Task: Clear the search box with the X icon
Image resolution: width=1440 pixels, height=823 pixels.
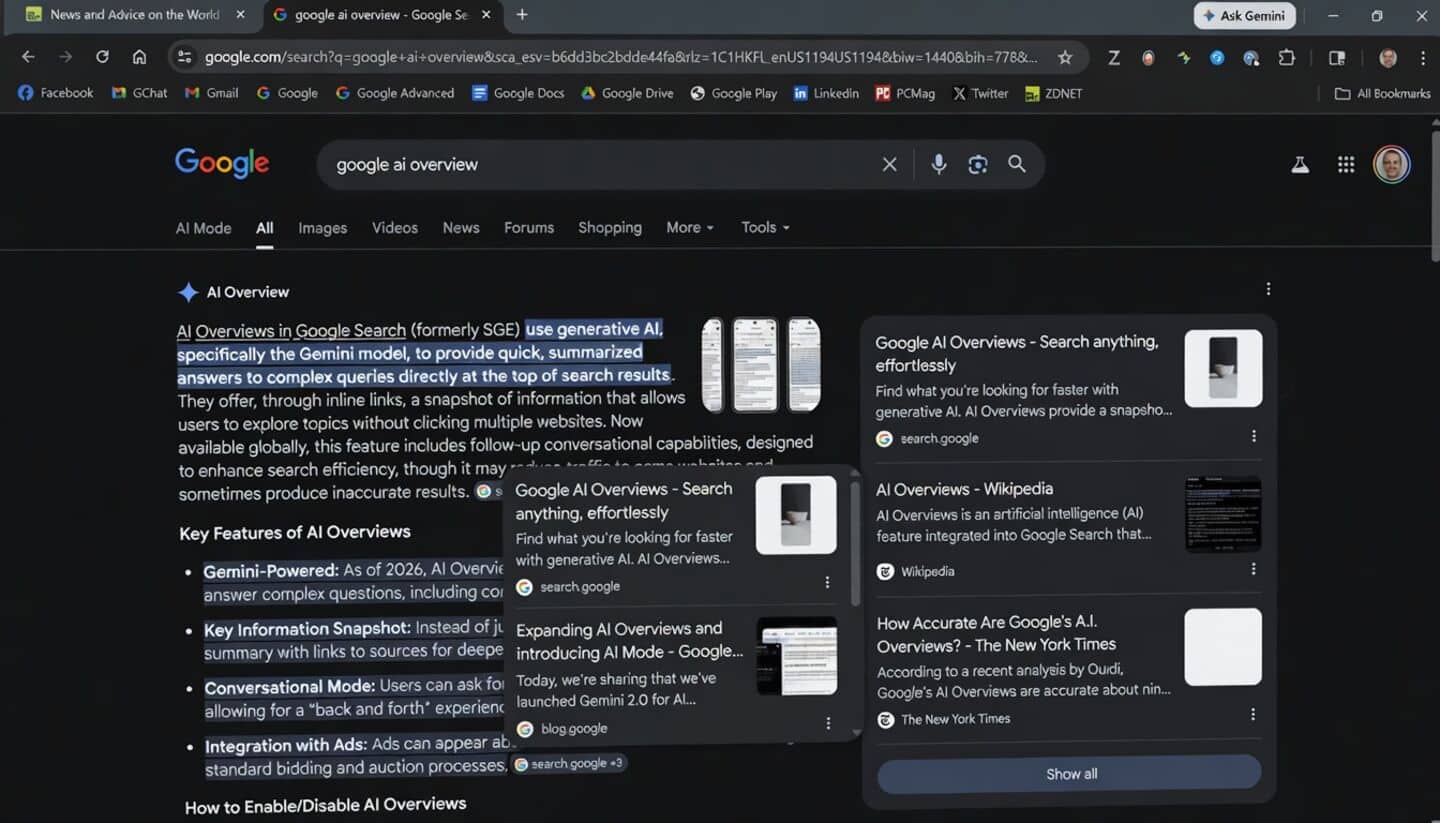Action: [x=889, y=165]
